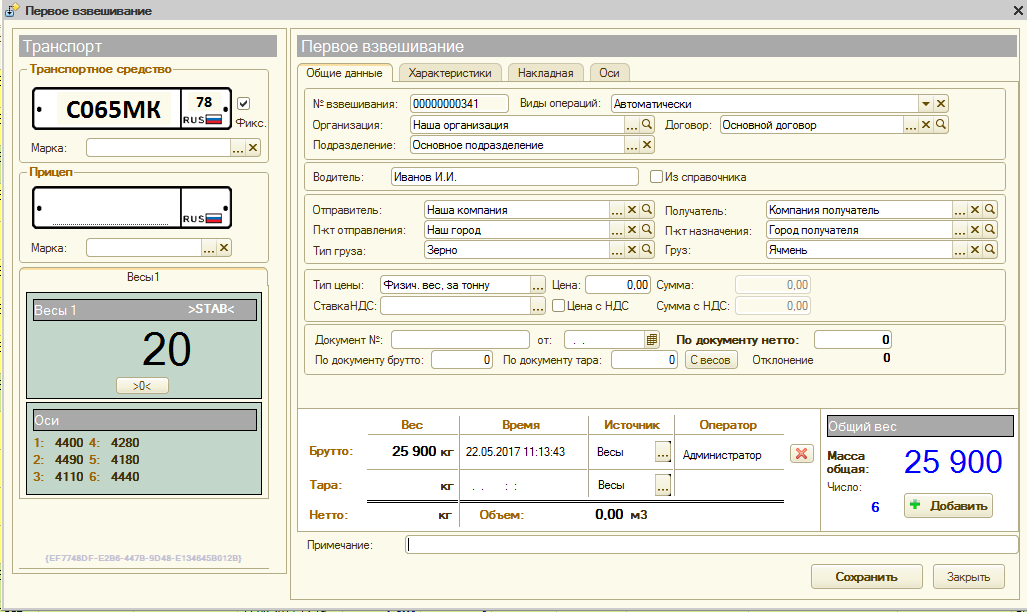Enable the Из справочника checkbox
The width and height of the screenshot is (1027, 612).
[x=657, y=177]
